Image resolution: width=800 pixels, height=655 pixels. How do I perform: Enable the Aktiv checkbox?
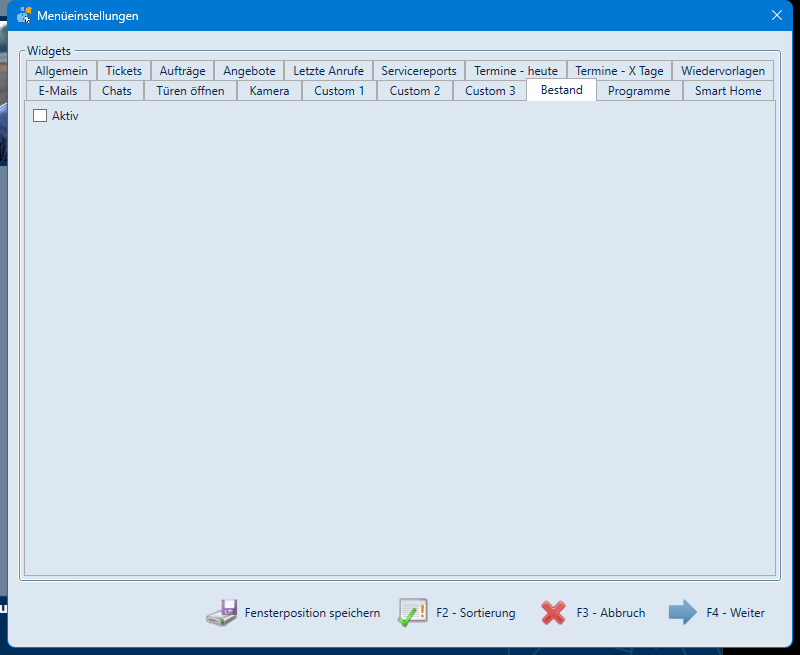tap(40, 116)
